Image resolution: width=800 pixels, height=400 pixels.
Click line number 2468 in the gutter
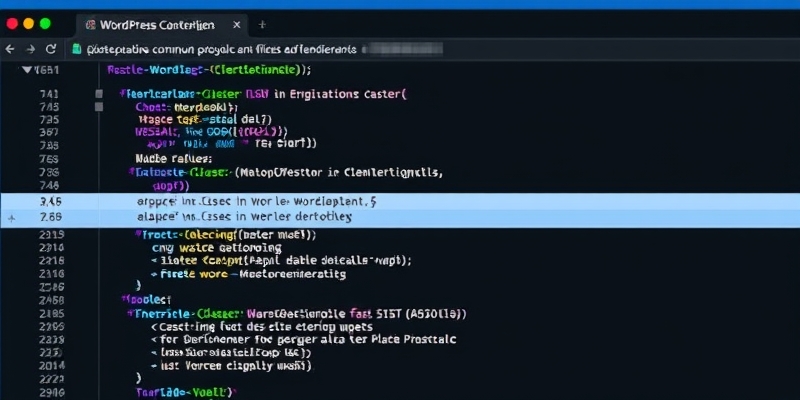tap(50, 299)
